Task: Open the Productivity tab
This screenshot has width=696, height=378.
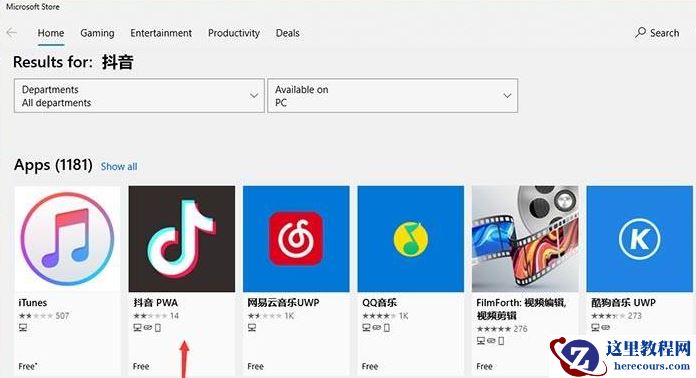Action: click(234, 33)
